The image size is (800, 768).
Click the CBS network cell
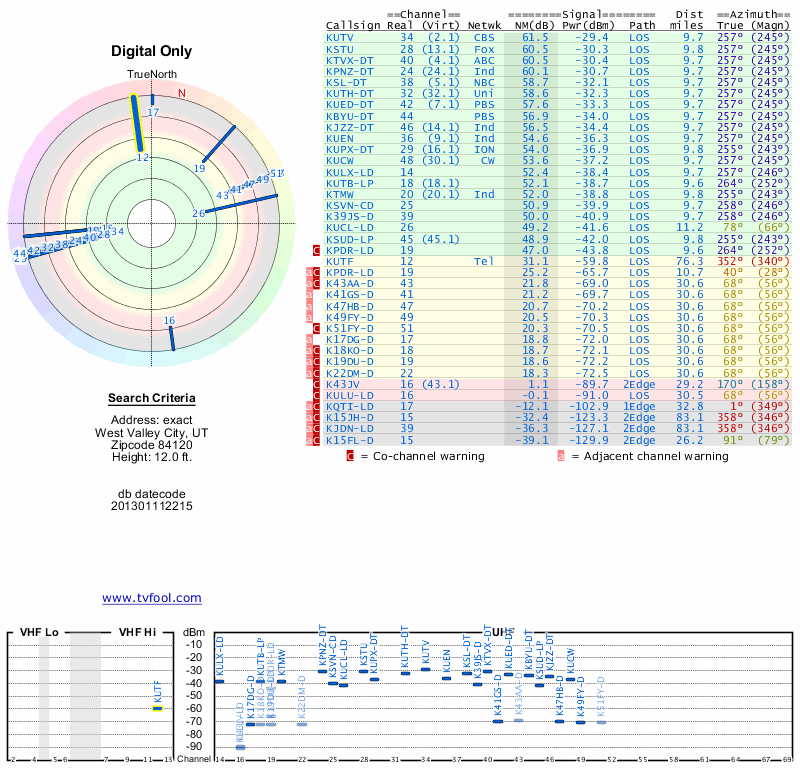[484, 38]
